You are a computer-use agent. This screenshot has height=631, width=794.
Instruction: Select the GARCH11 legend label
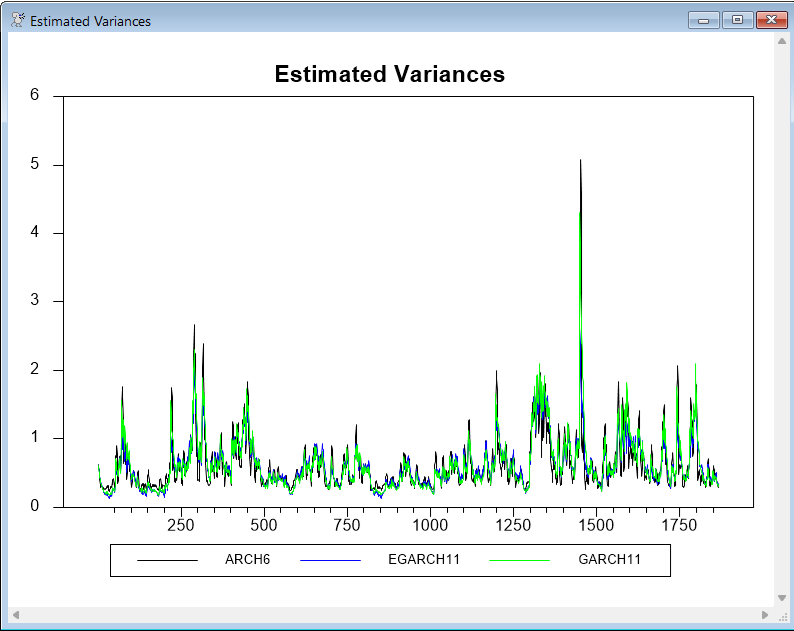click(609, 560)
